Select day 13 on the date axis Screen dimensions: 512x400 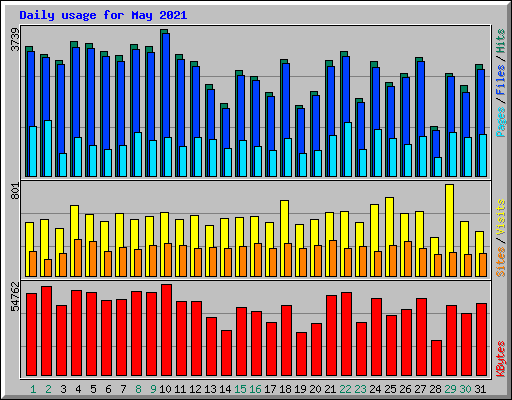point(210,389)
